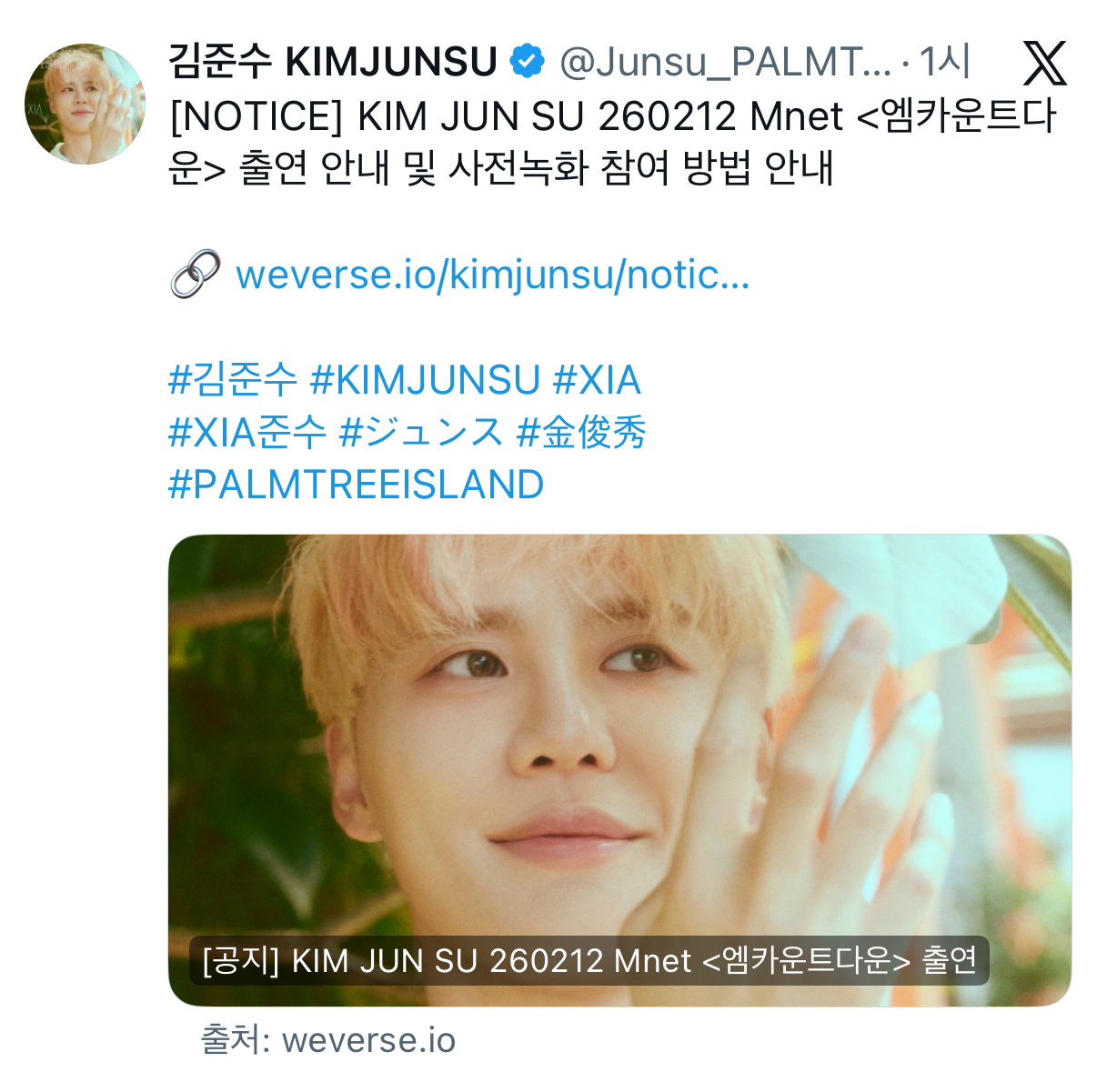Click the blue verified badge

pos(527,62)
